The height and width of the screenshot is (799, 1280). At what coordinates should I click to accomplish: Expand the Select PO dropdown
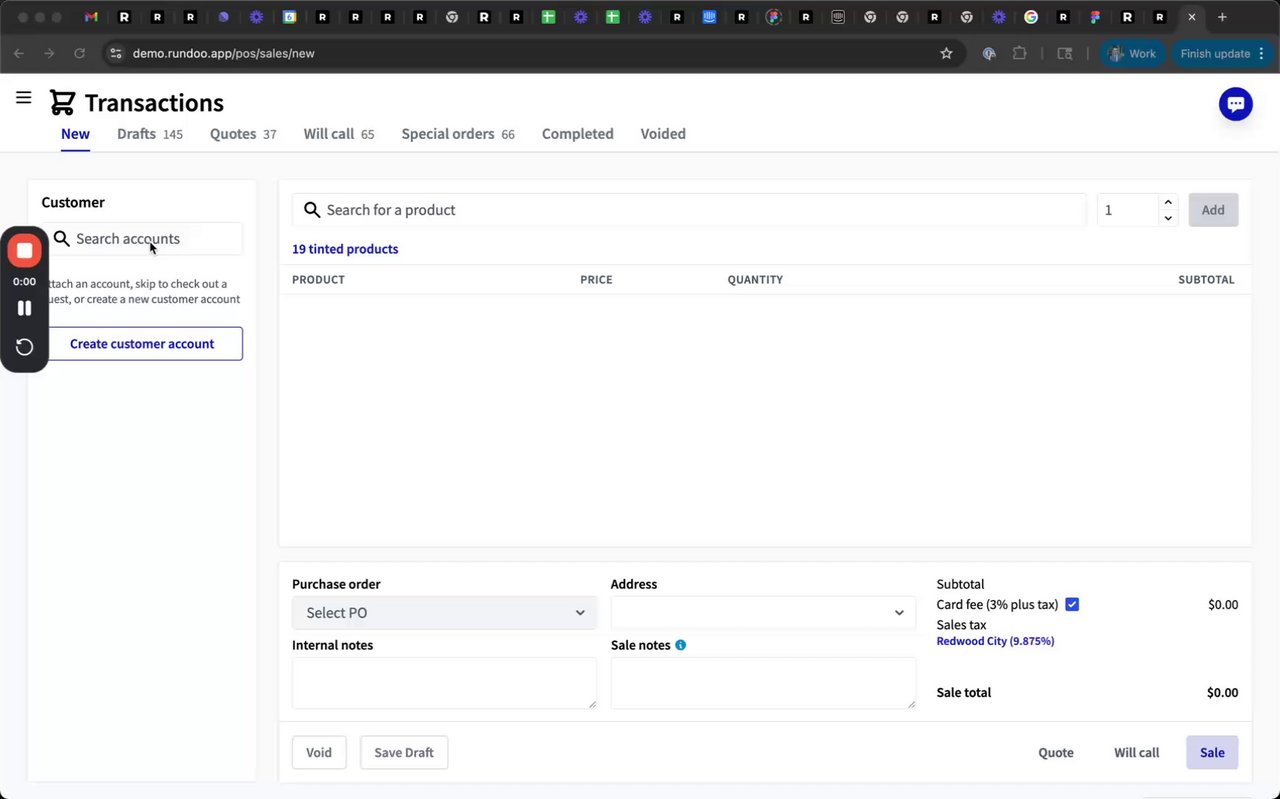tap(444, 613)
